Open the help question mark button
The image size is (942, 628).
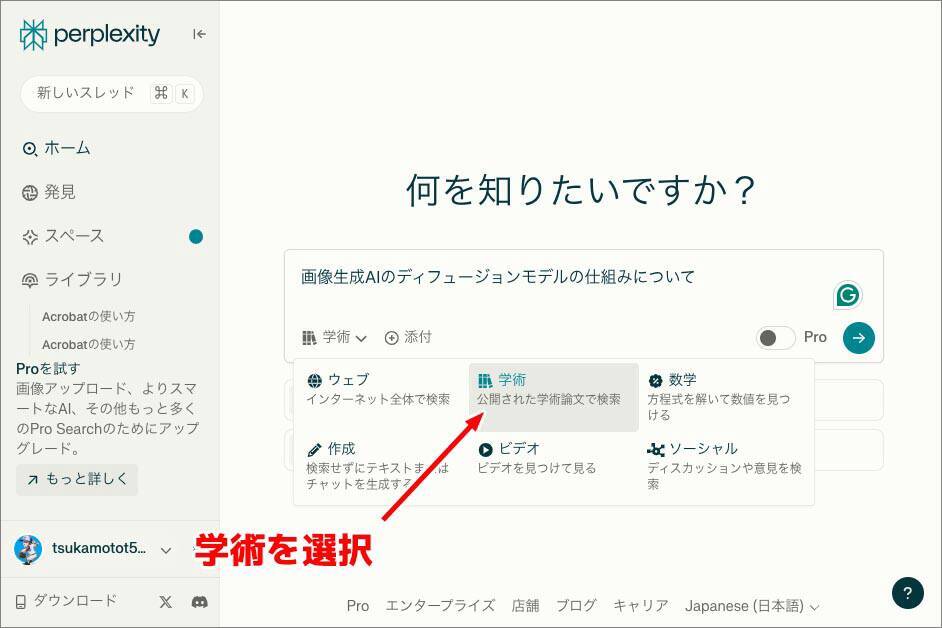coord(907,592)
